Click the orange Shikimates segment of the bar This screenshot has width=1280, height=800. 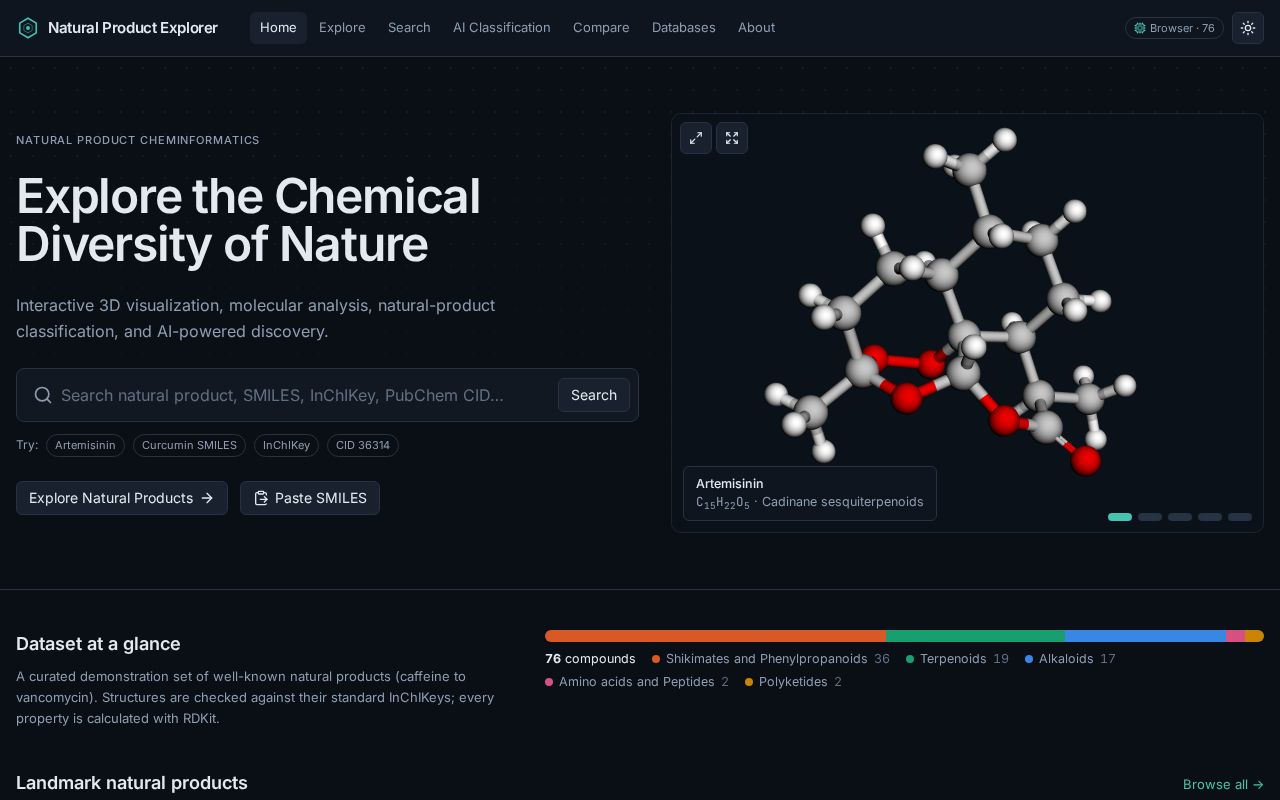pos(715,636)
